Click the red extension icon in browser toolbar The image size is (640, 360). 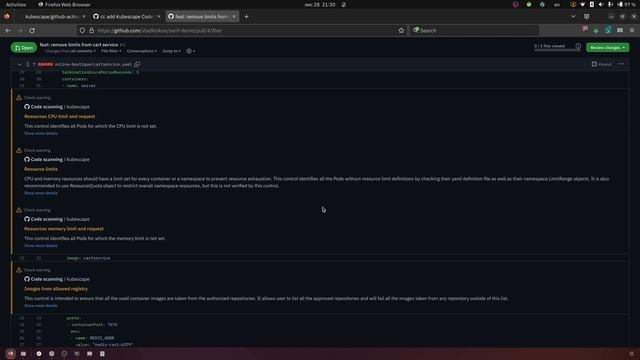coord(585,30)
